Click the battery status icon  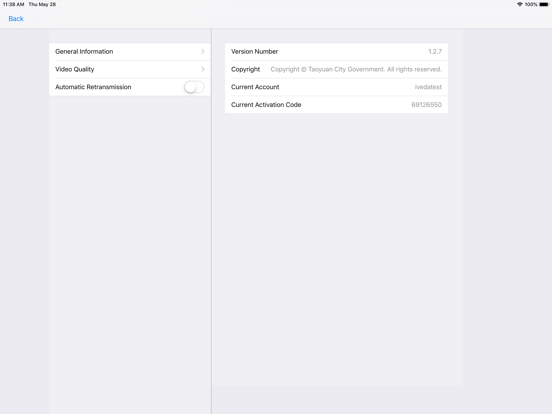tap(544, 4)
